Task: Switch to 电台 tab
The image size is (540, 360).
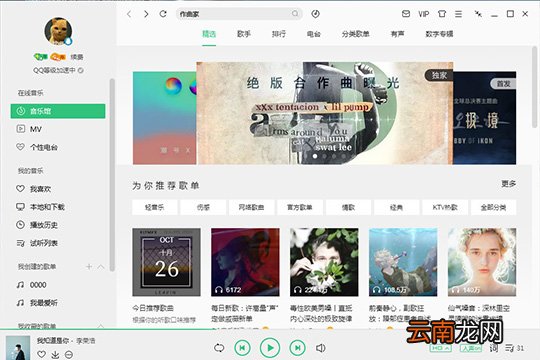Action: [x=313, y=34]
